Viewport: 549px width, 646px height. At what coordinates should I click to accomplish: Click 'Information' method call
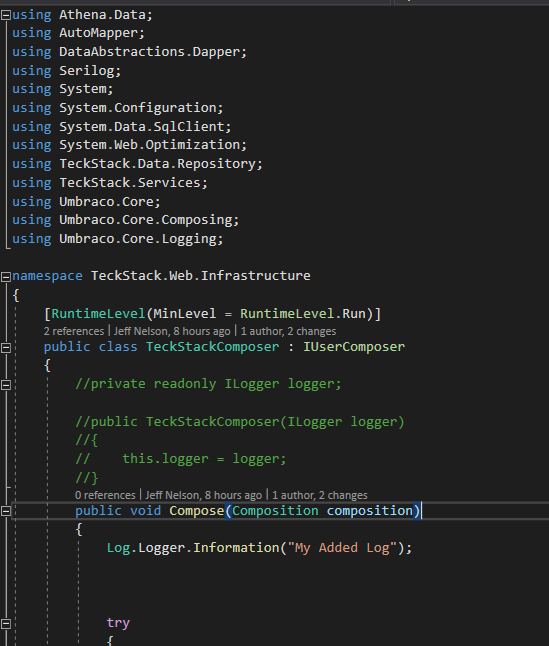(236, 548)
